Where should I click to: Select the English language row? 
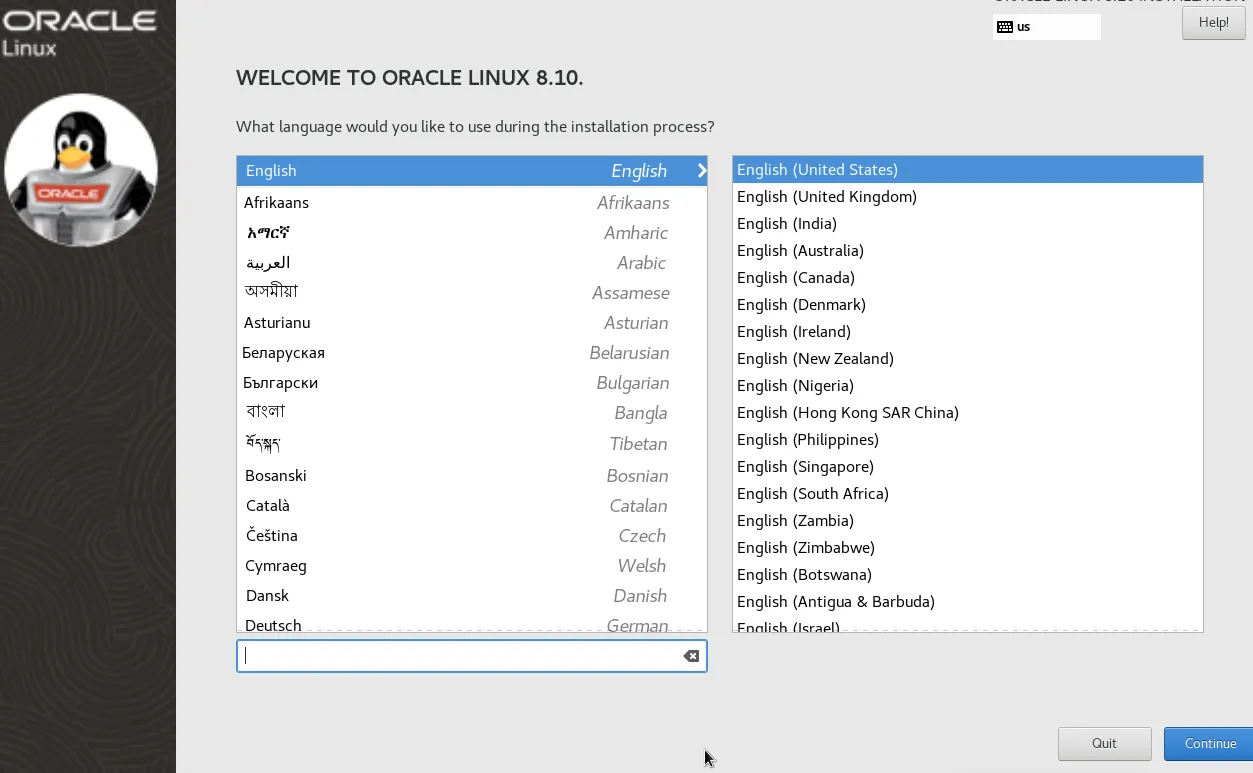(x=472, y=171)
